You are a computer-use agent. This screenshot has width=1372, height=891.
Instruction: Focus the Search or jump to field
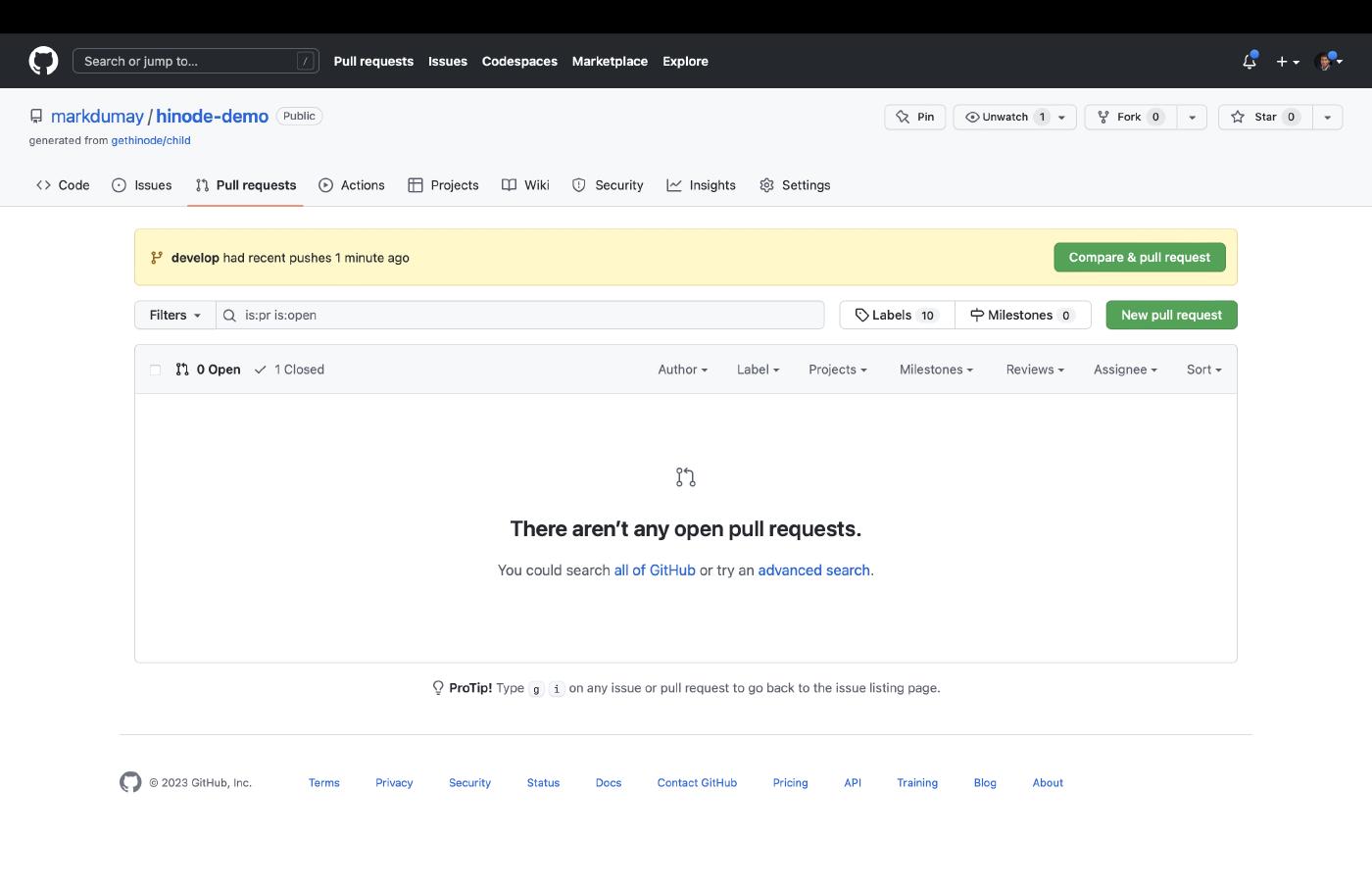pyautogui.click(x=196, y=61)
